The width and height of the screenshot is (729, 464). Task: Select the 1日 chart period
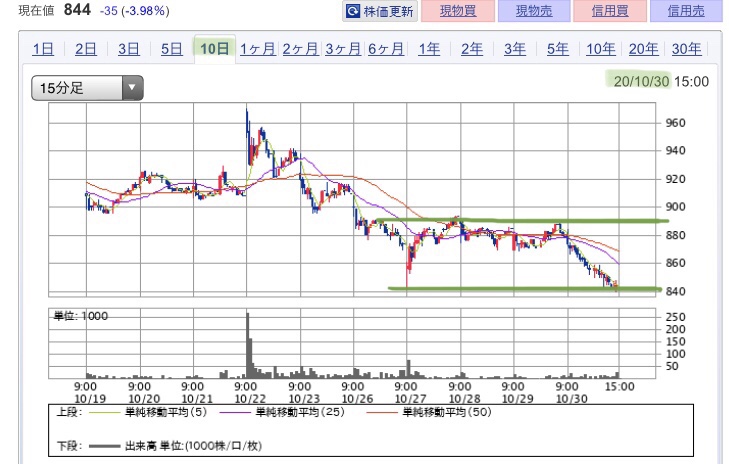[x=43, y=49]
